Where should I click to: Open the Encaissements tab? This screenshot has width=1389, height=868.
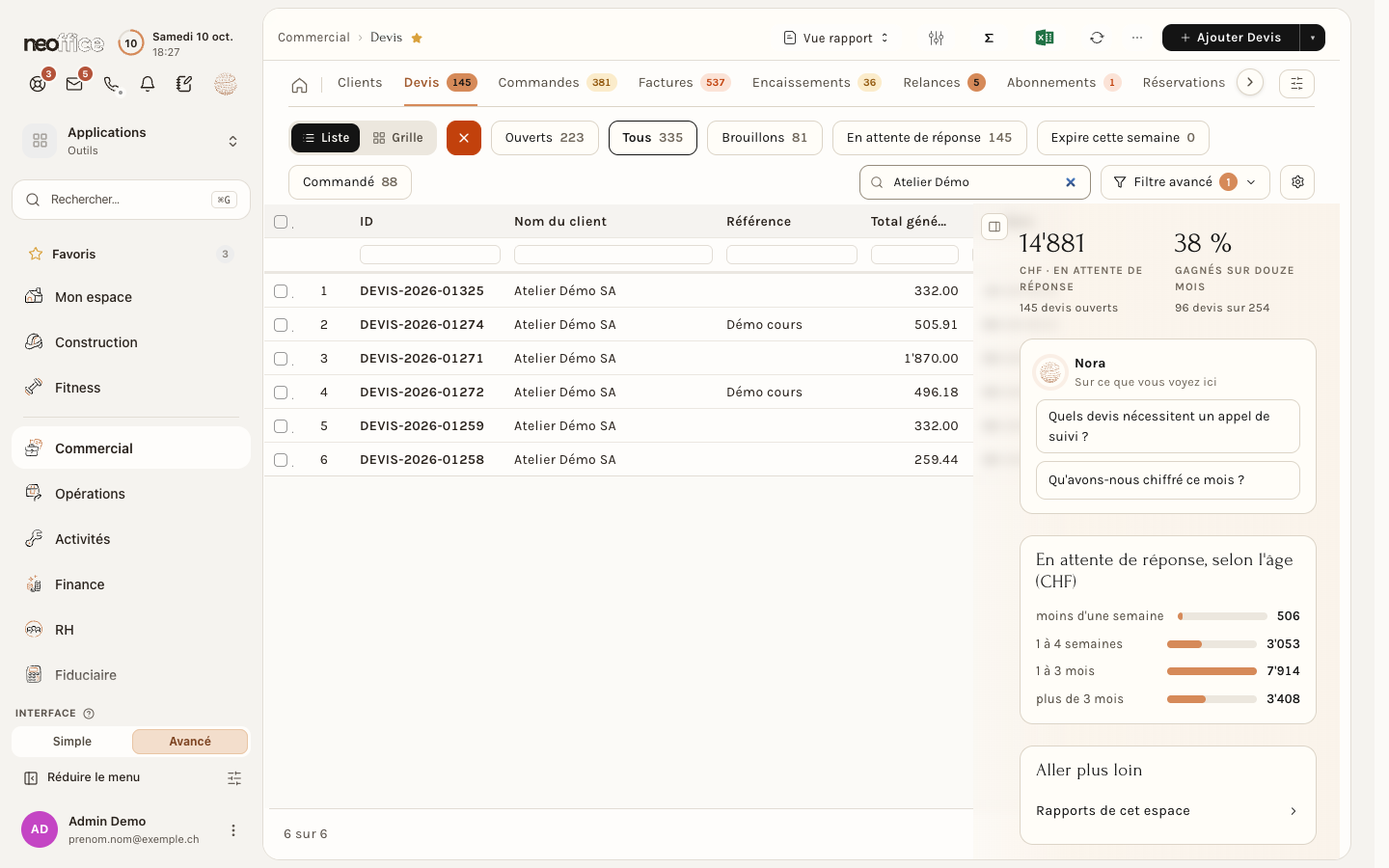coord(816,83)
